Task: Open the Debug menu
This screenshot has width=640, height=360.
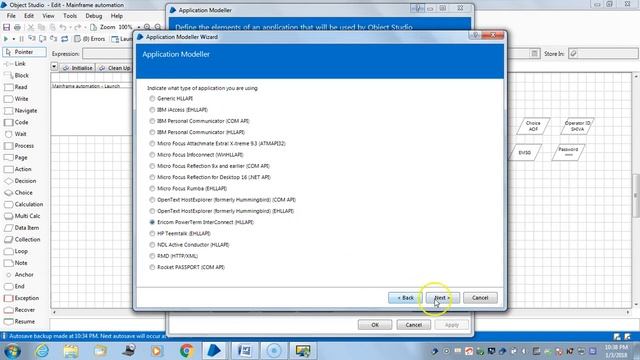Action: [x=93, y=16]
